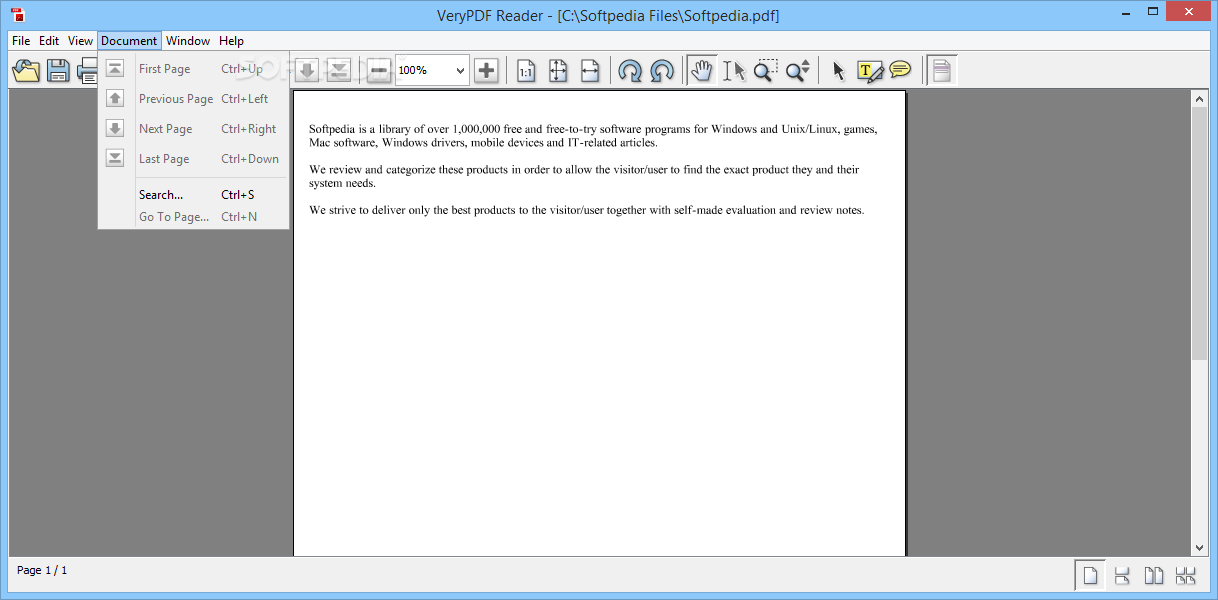Open the View menu

(x=80, y=41)
